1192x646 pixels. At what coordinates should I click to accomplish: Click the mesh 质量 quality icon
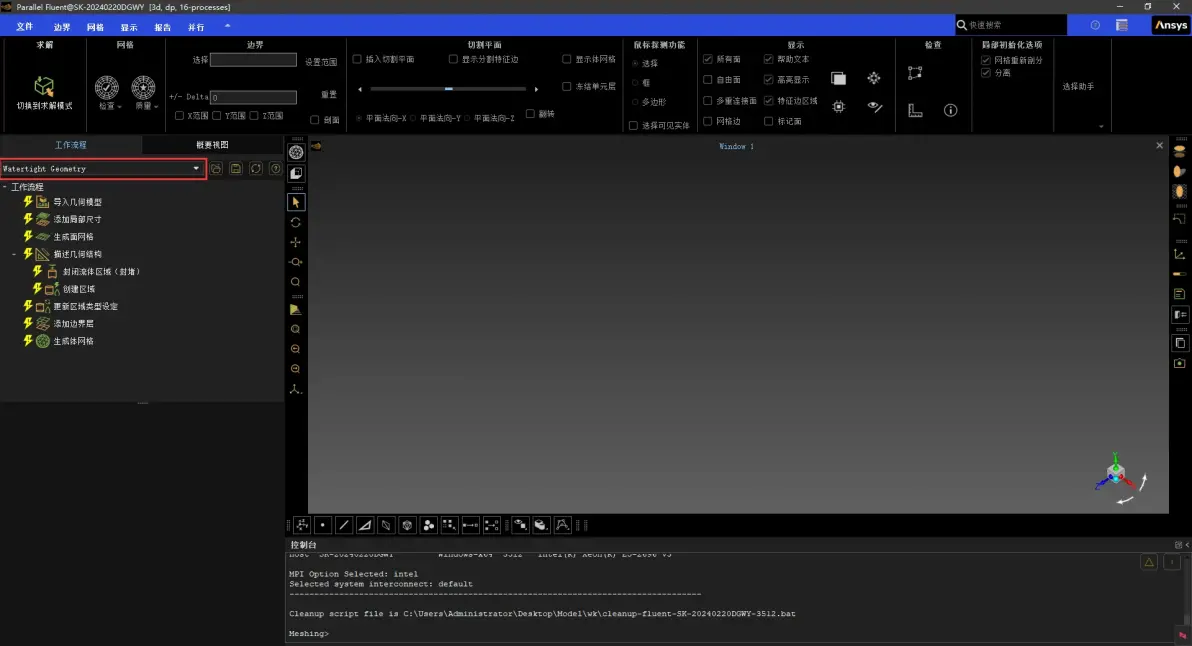pyautogui.click(x=143, y=87)
